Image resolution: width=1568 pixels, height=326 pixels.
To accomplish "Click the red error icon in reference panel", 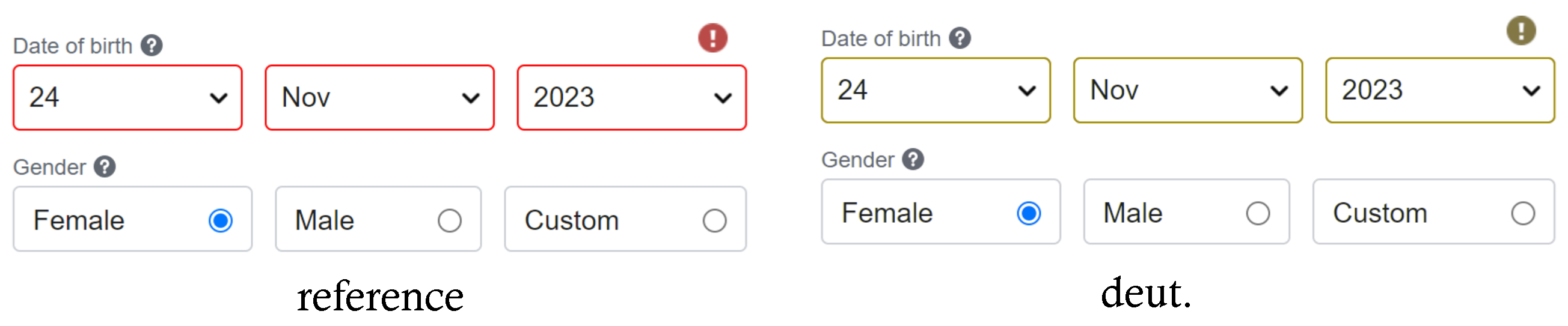I will click(712, 38).
